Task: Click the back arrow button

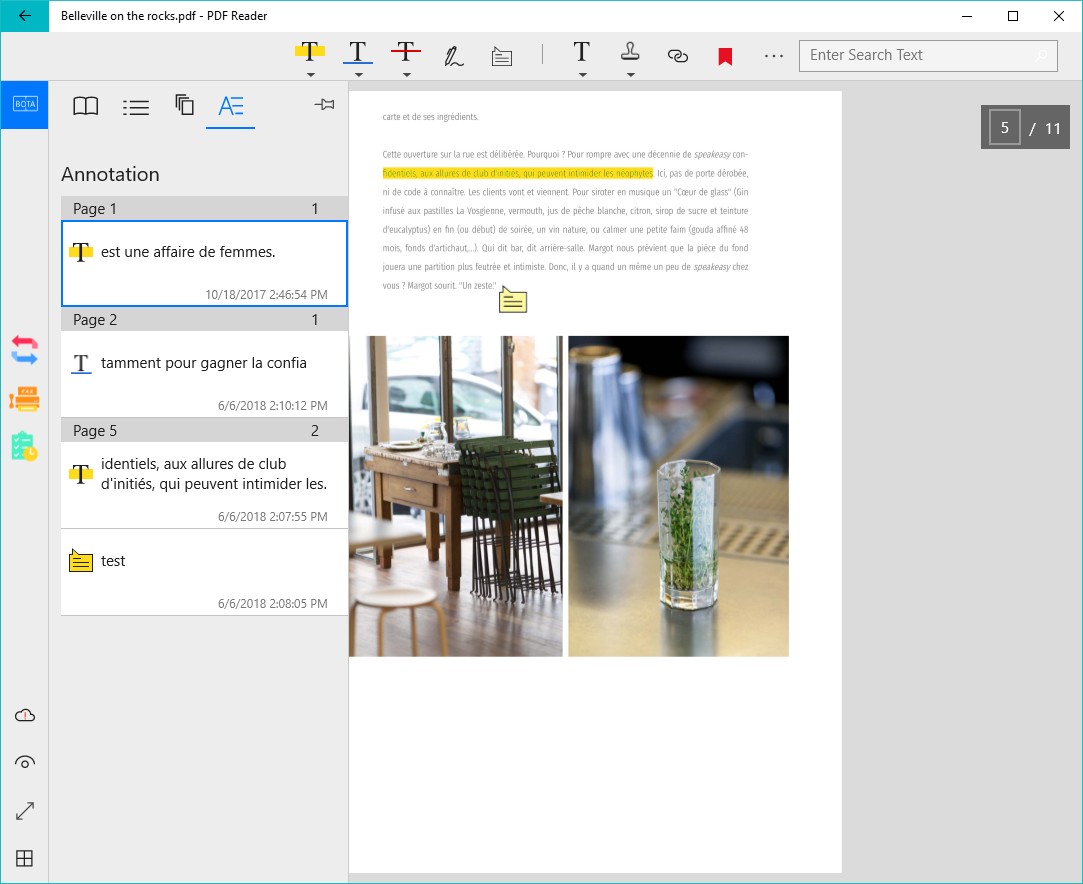Action: 25,16
